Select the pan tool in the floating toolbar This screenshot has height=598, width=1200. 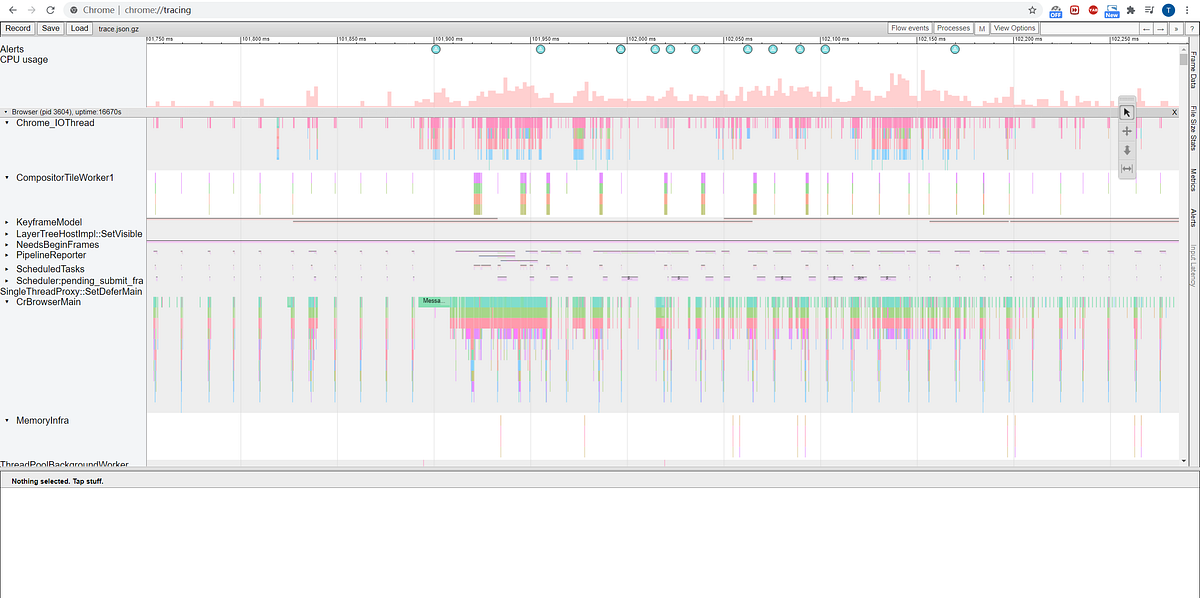pos(1126,131)
